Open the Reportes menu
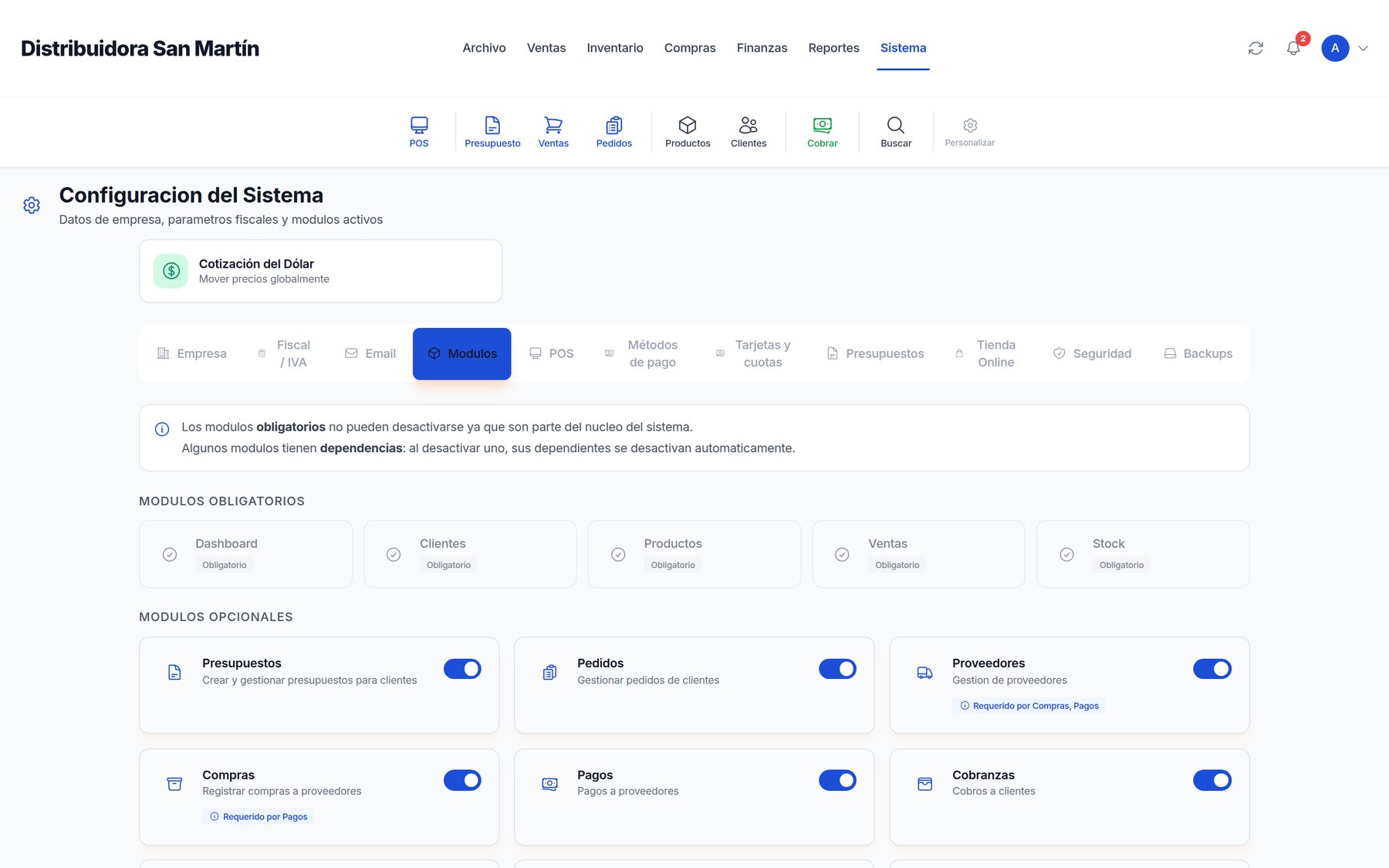The width and height of the screenshot is (1389, 868). point(833,48)
